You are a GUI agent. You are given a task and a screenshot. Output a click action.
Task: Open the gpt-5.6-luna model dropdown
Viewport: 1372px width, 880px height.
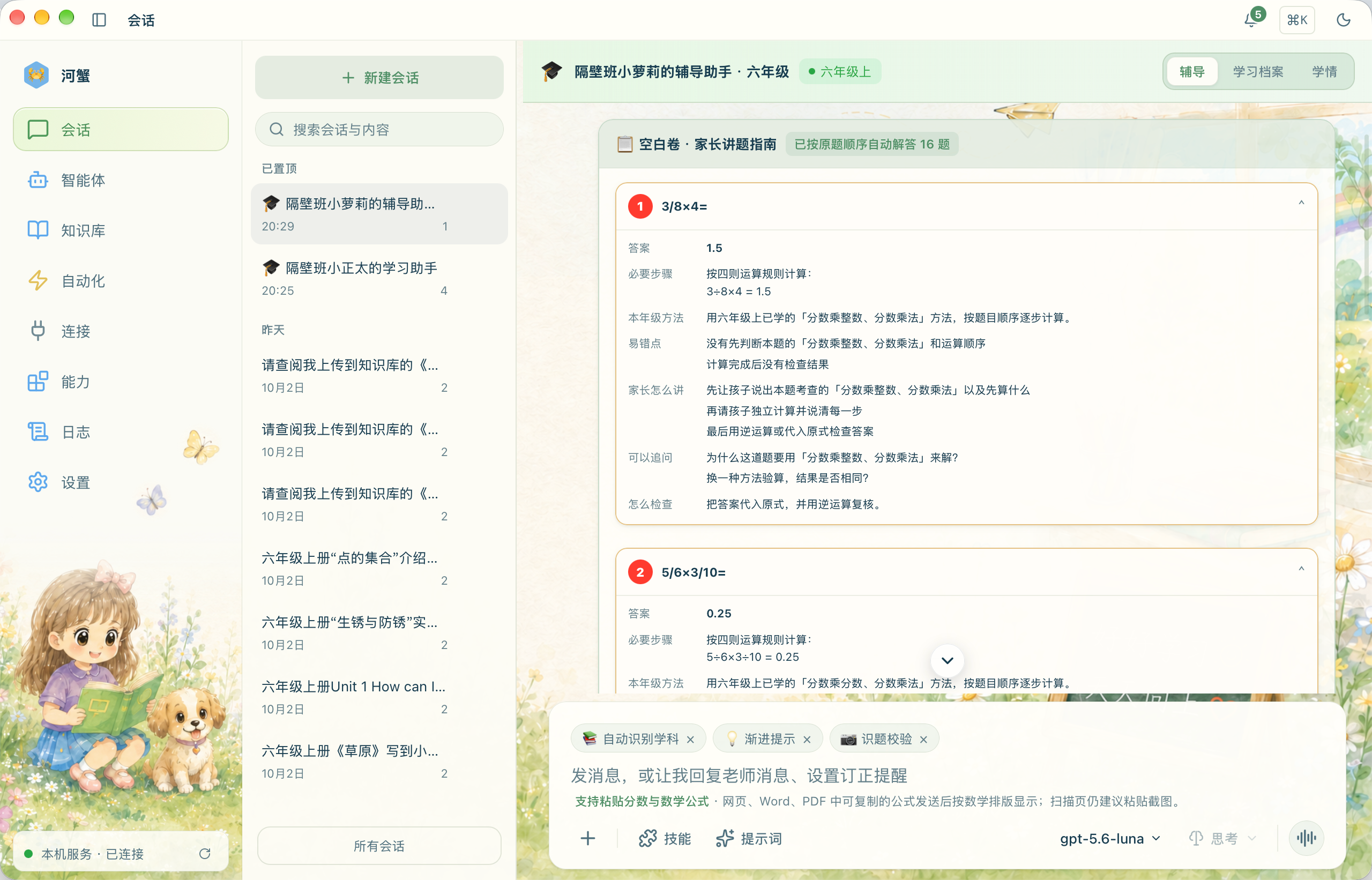point(1110,838)
